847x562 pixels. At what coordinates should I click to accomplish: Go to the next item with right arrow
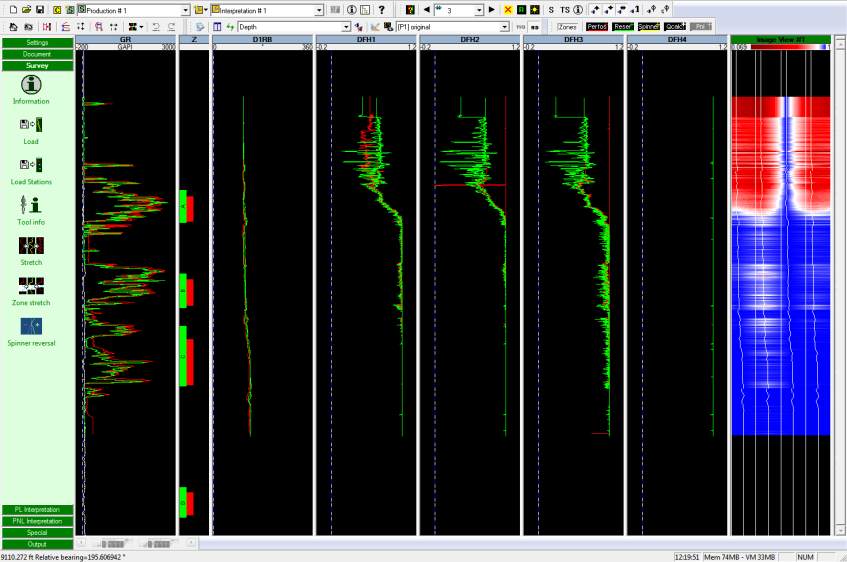tap(492, 10)
